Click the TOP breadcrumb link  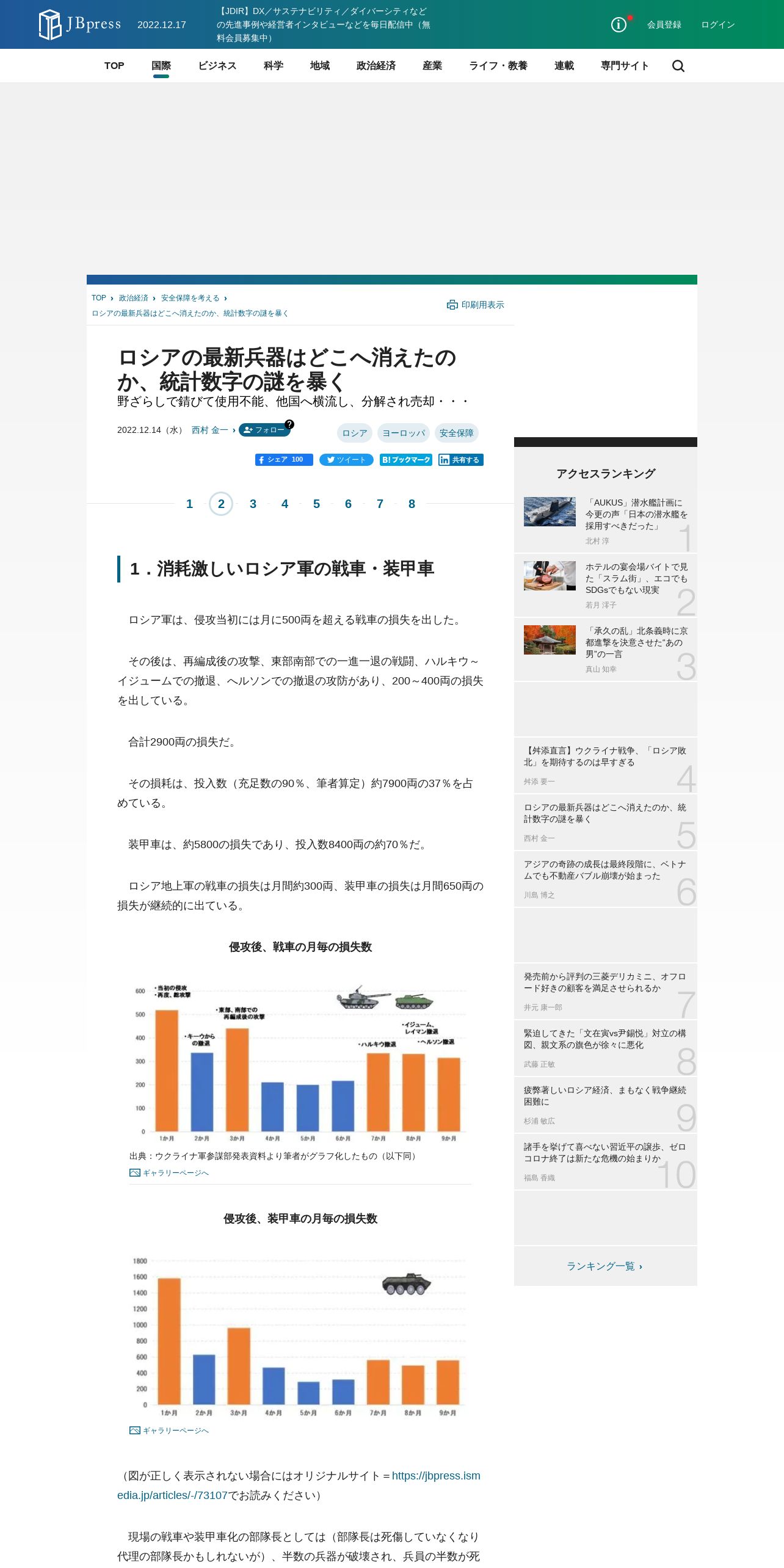[x=99, y=298]
